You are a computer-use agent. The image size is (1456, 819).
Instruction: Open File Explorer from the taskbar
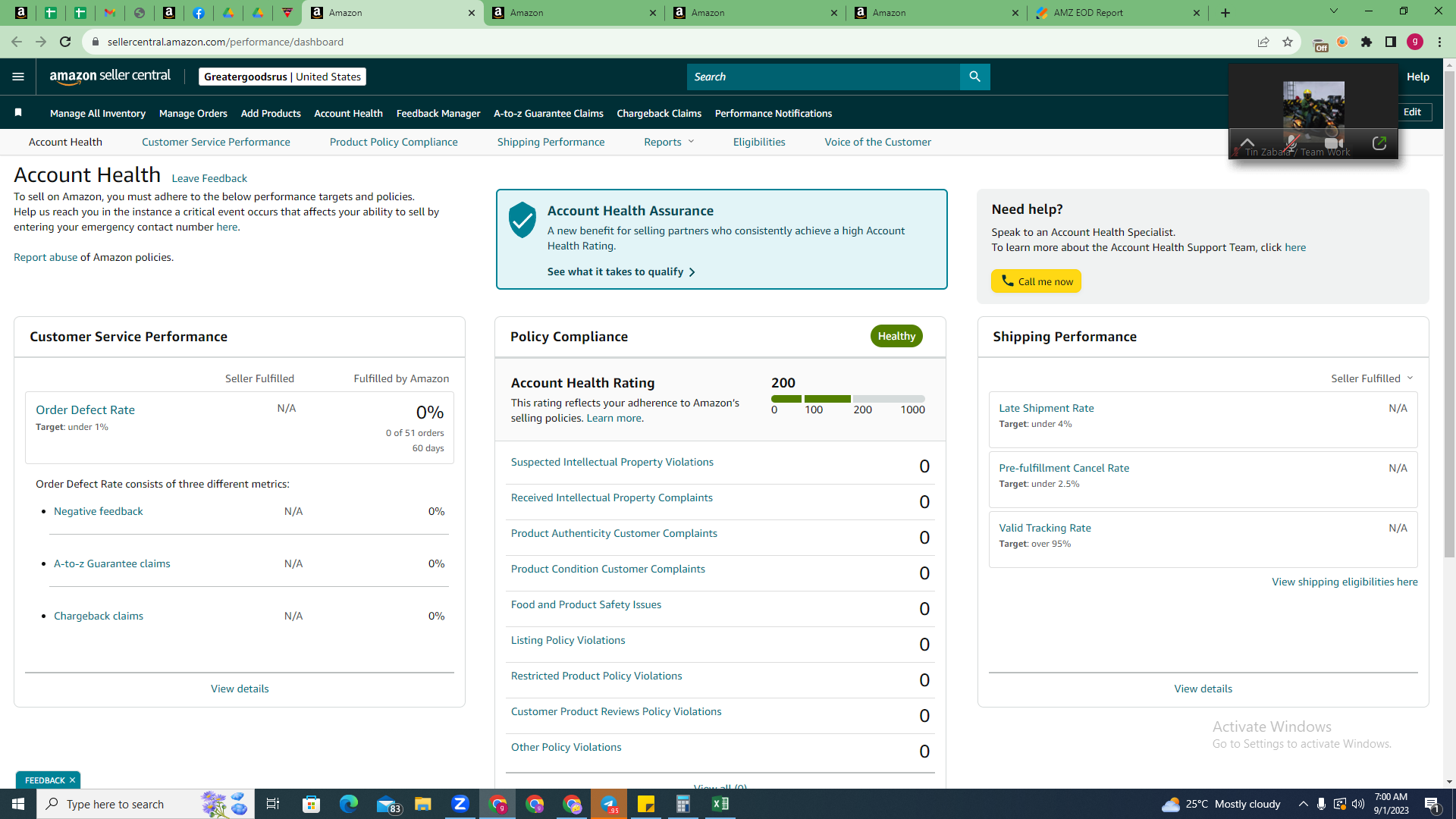[x=423, y=804]
